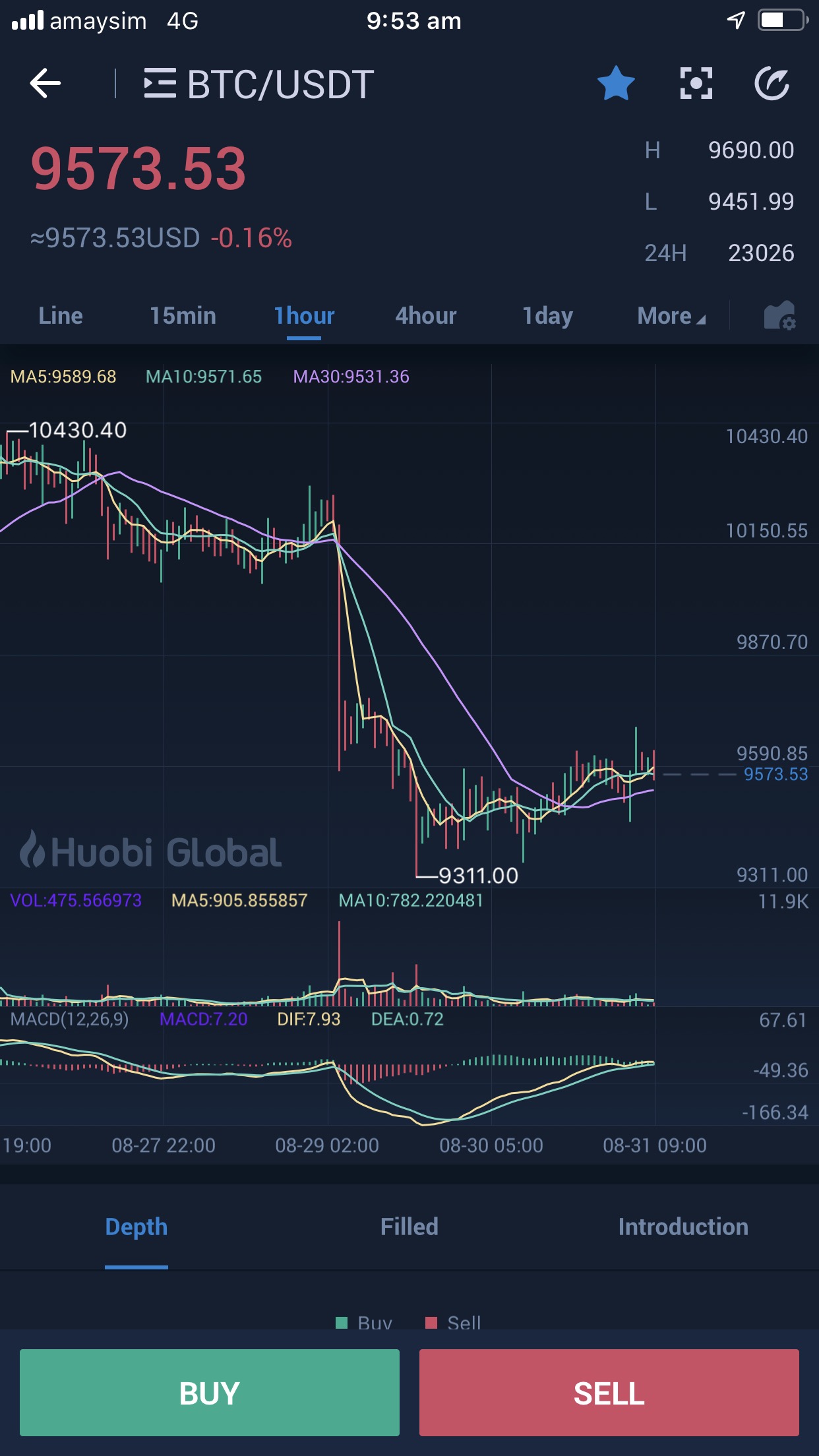Viewport: 819px width, 1456px height.
Task: Open fullscreen chart view icon
Action: pos(696,84)
